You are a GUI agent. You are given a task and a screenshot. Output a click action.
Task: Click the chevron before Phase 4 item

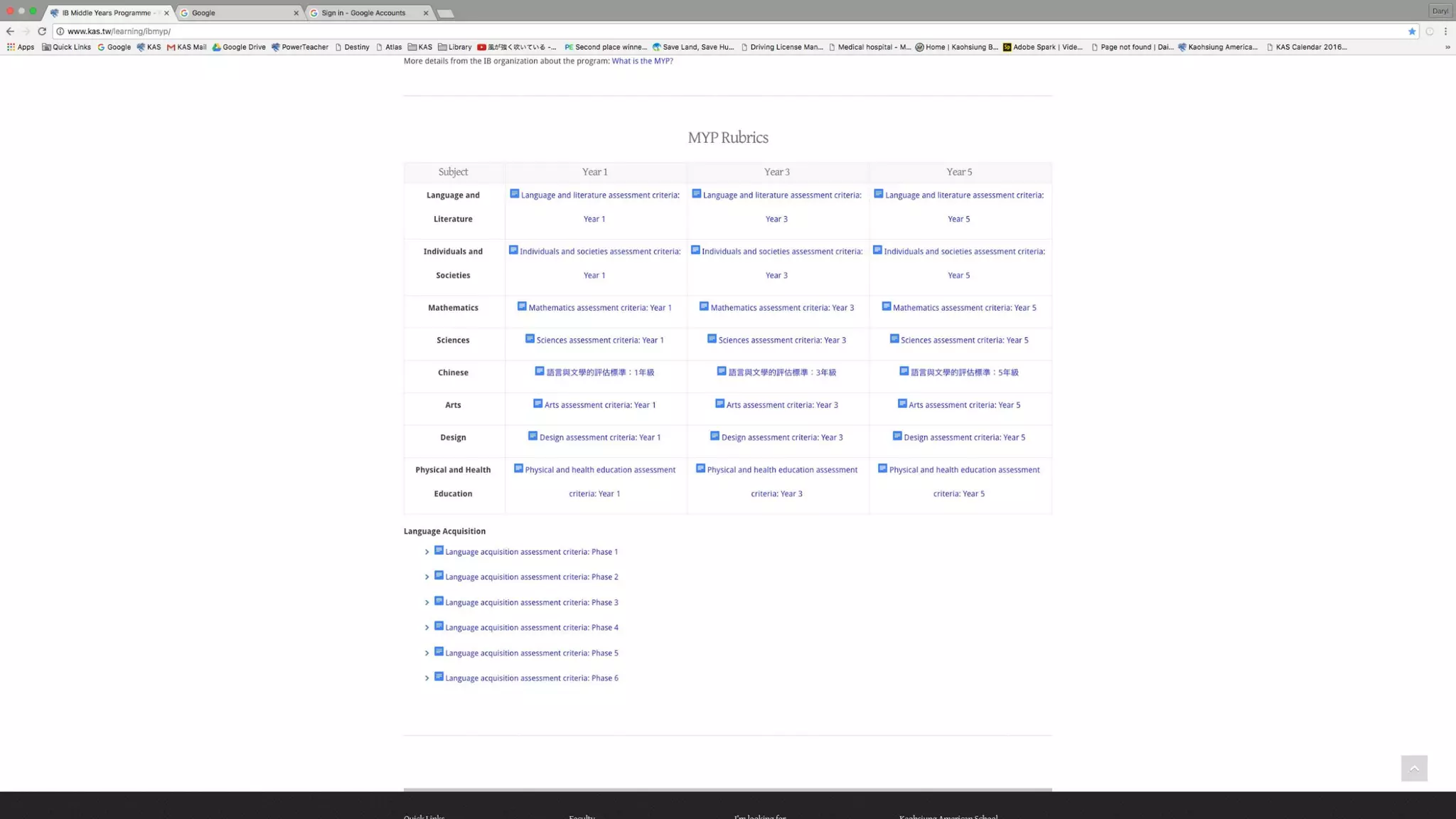point(427,628)
